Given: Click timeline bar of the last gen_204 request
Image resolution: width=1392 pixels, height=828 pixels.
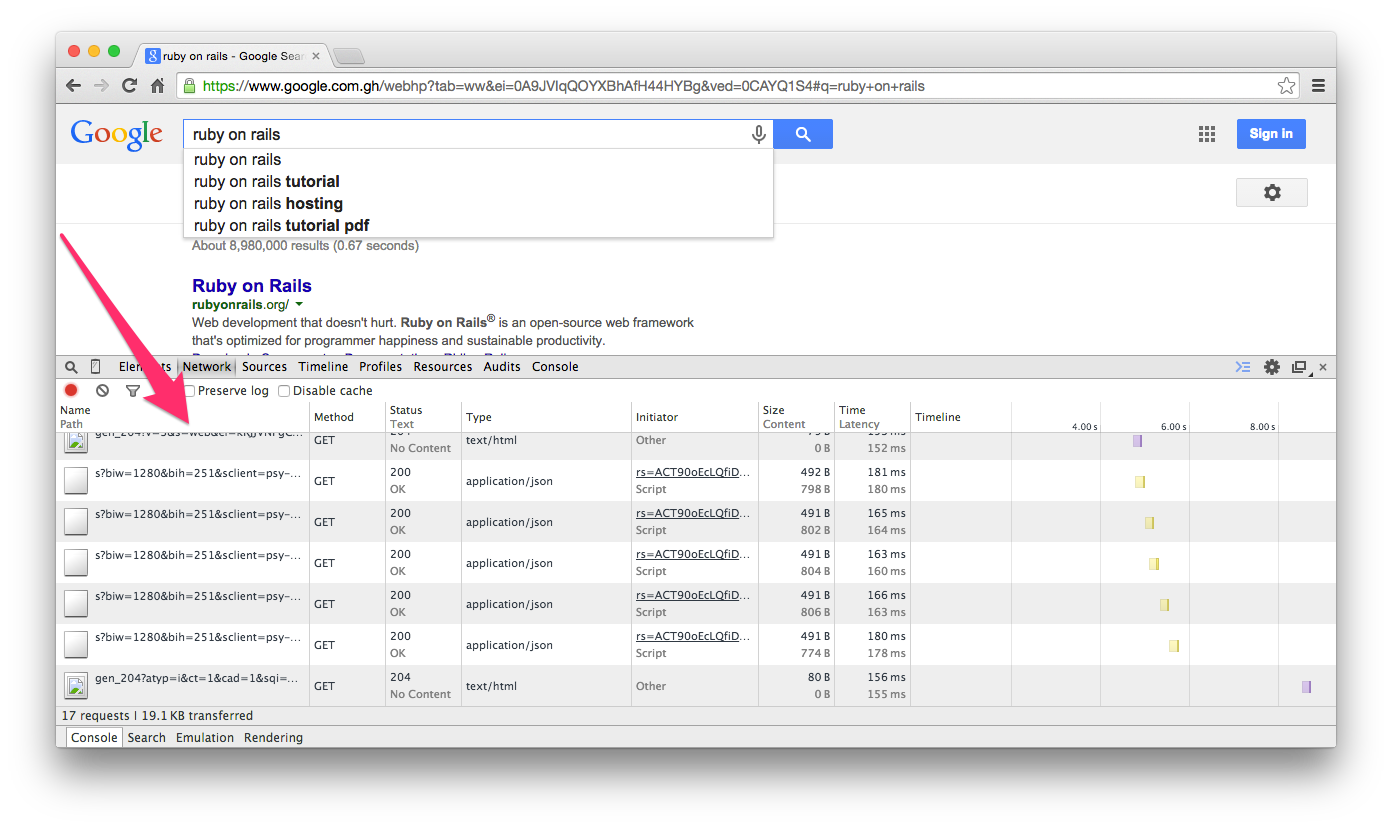Looking at the screenshot, I should tap(1306, 687).
